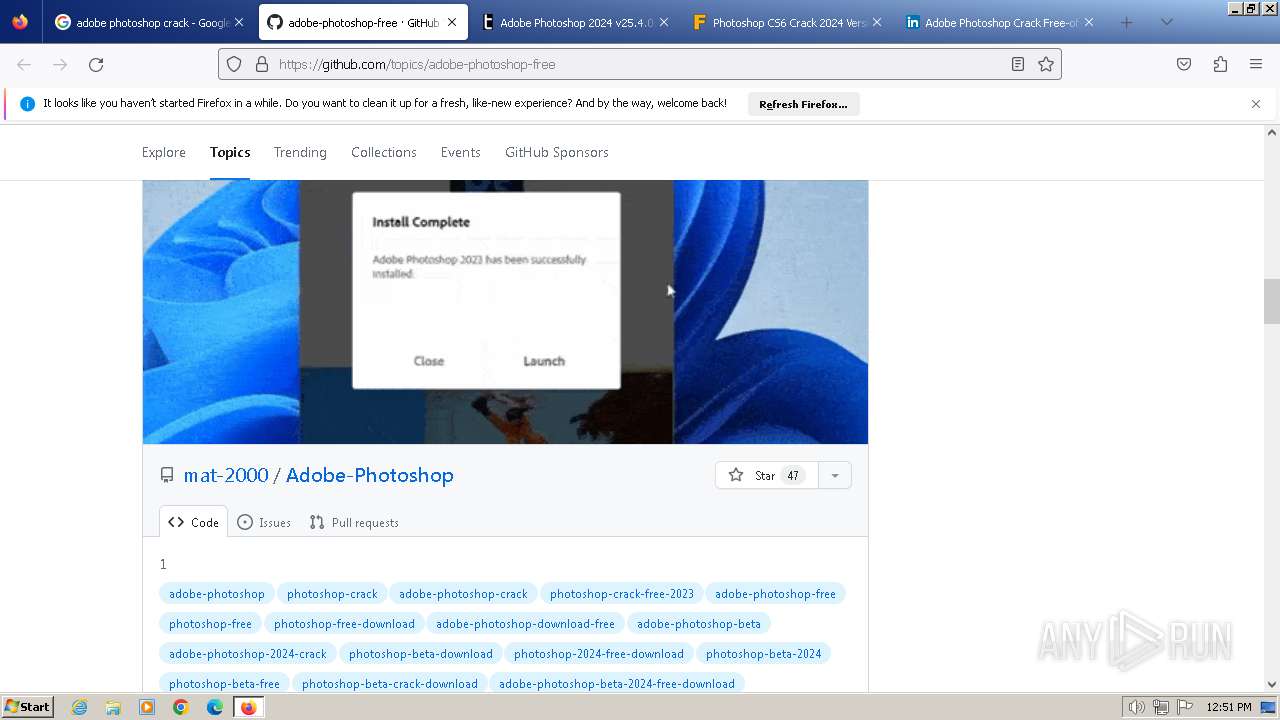This screenshot has height=720, width=1280.
Task: Expand the list all tabs dropdown
Action: [1166, 22]
